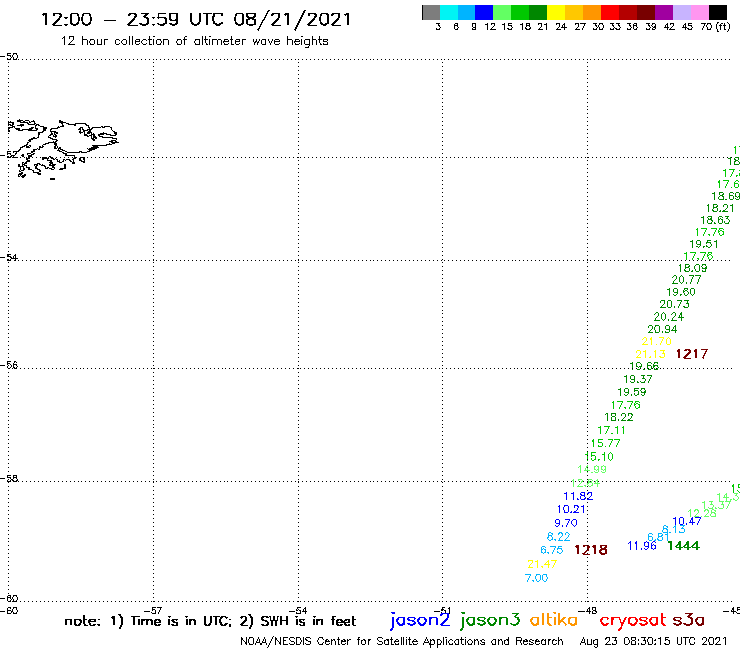Click the -48 longitude axis label

(588, 610)
